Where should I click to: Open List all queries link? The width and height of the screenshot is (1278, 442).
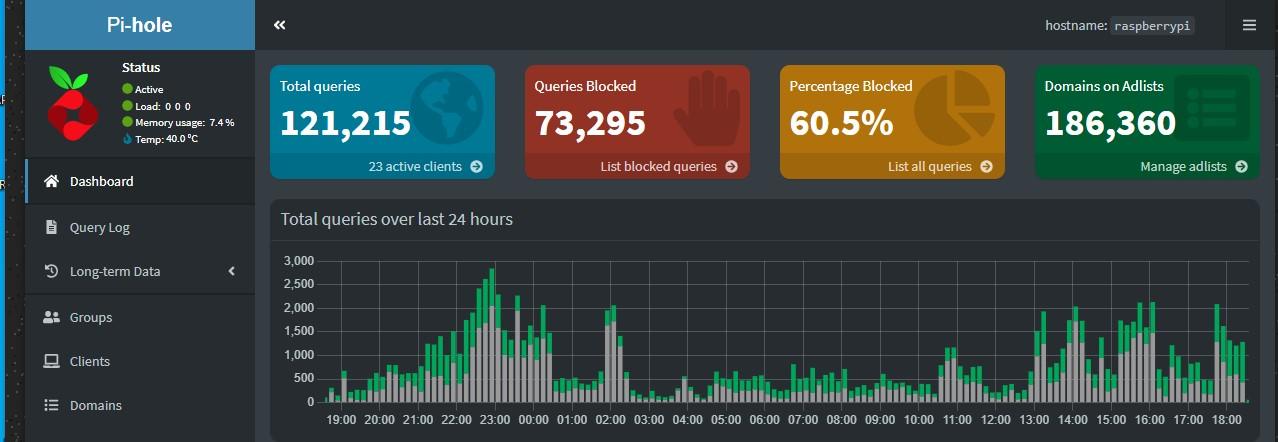(x=940, y=166)
